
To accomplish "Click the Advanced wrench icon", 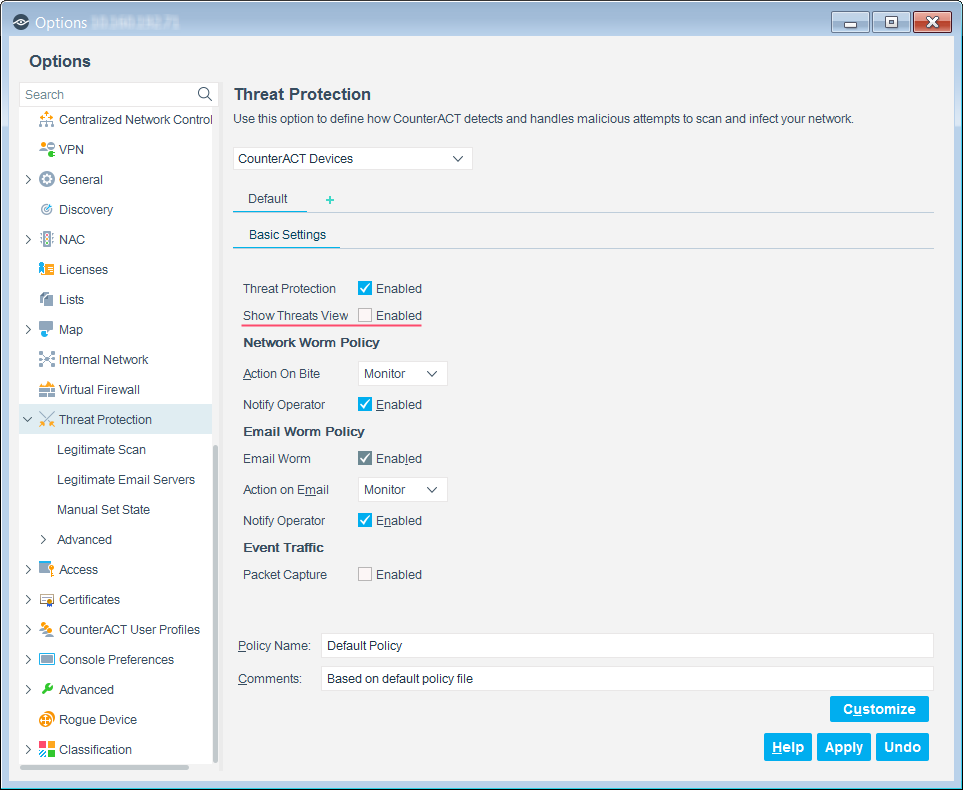I will coord(47,689).
